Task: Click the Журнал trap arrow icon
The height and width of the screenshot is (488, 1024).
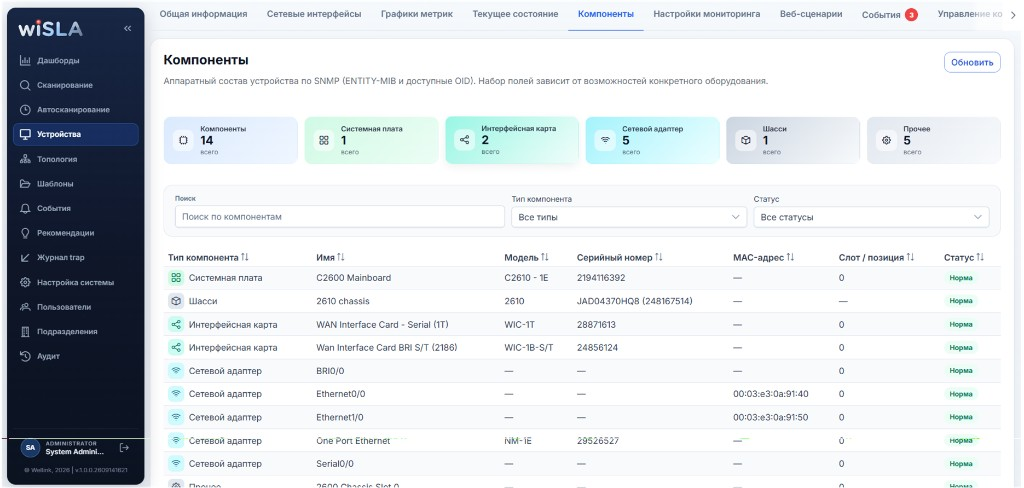Action: point(25,257)
